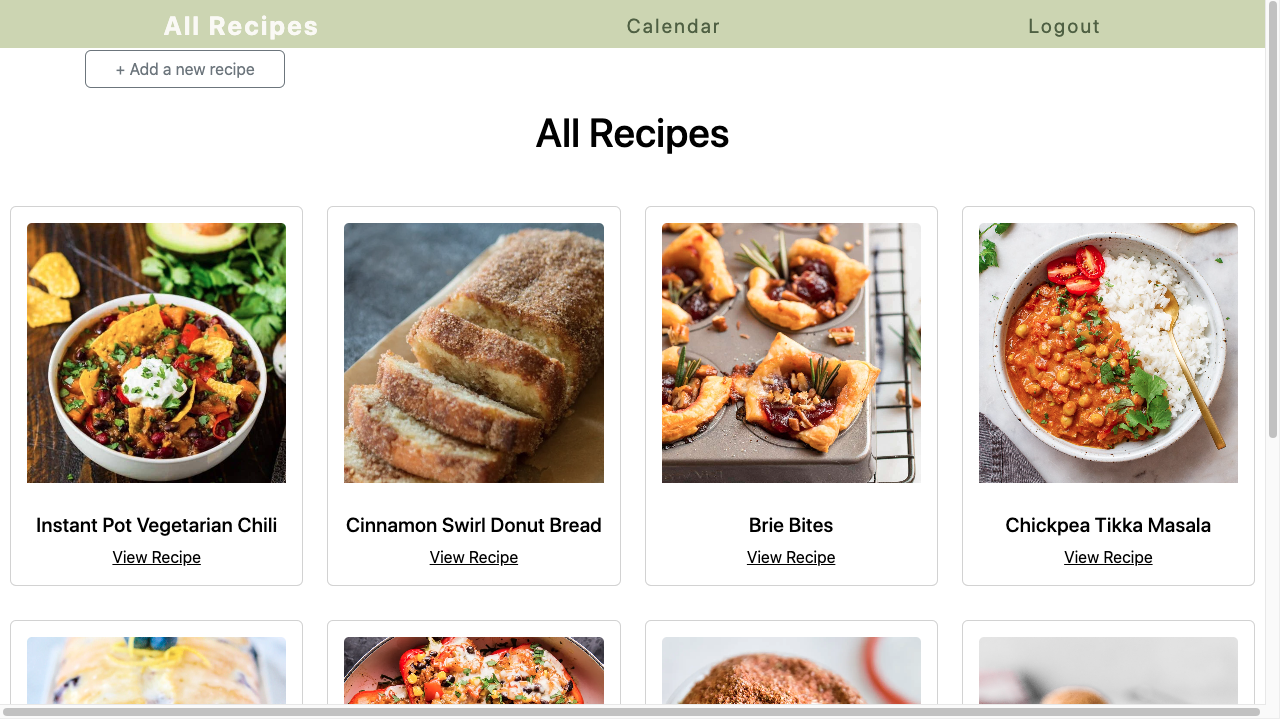1280x719 pixels.
Task: Open the Calendar page
Action: 673,26
